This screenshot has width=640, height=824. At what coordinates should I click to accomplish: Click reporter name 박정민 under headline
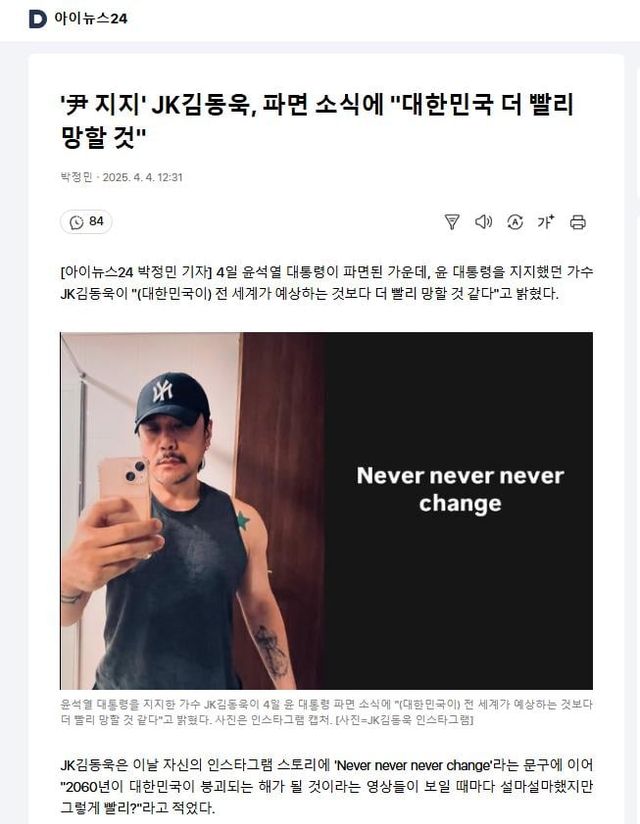[x=76, y=177]
